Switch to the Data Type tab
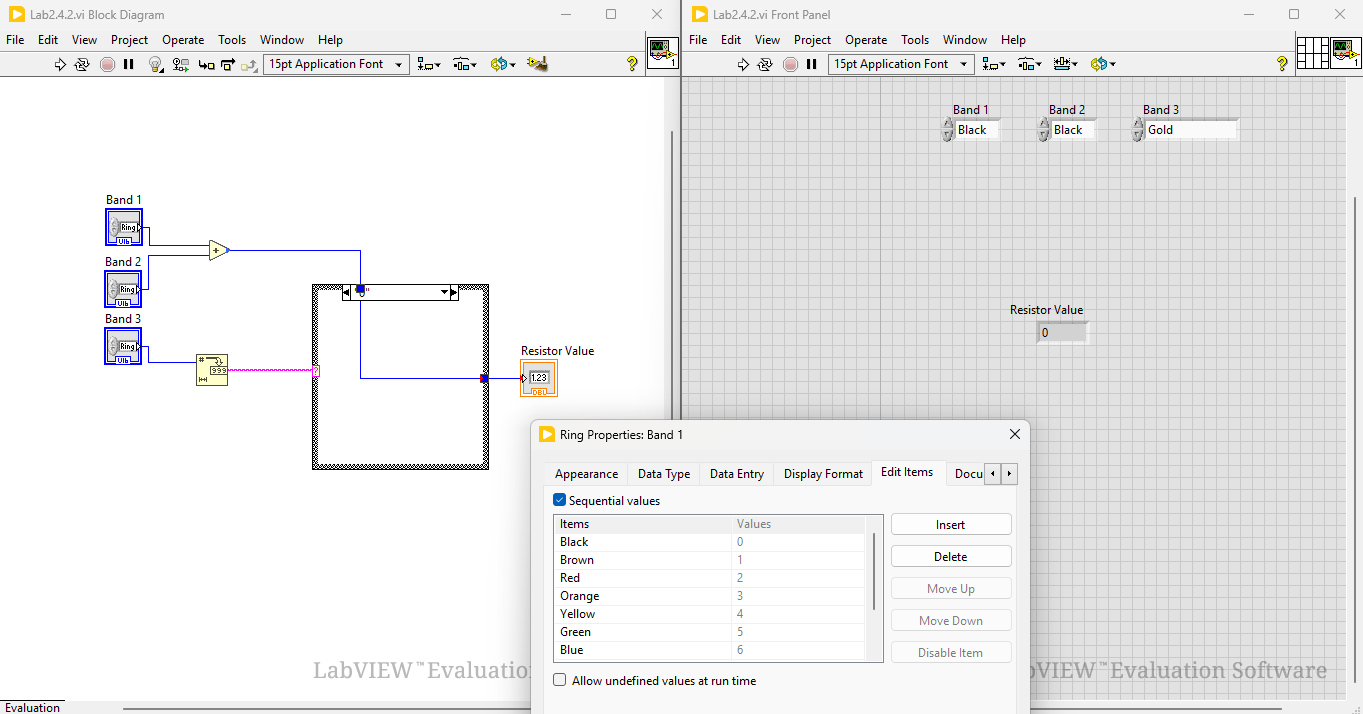 click(x=663, y=473)
